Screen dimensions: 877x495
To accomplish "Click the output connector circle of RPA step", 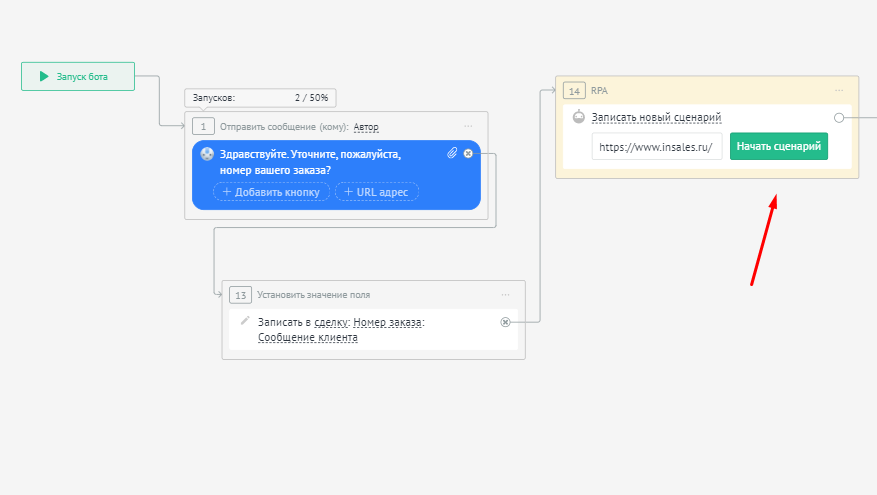I will click(839, 118).
